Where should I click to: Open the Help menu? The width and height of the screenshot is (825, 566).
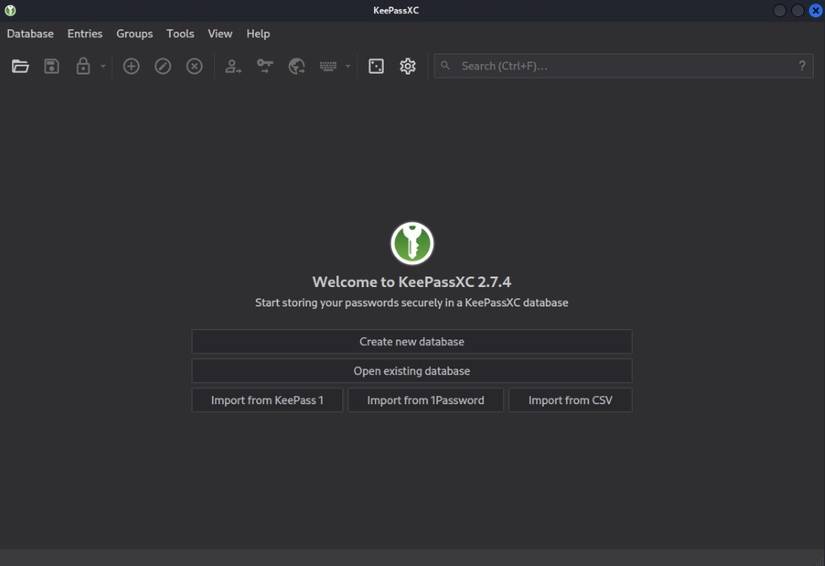[258, 34]
